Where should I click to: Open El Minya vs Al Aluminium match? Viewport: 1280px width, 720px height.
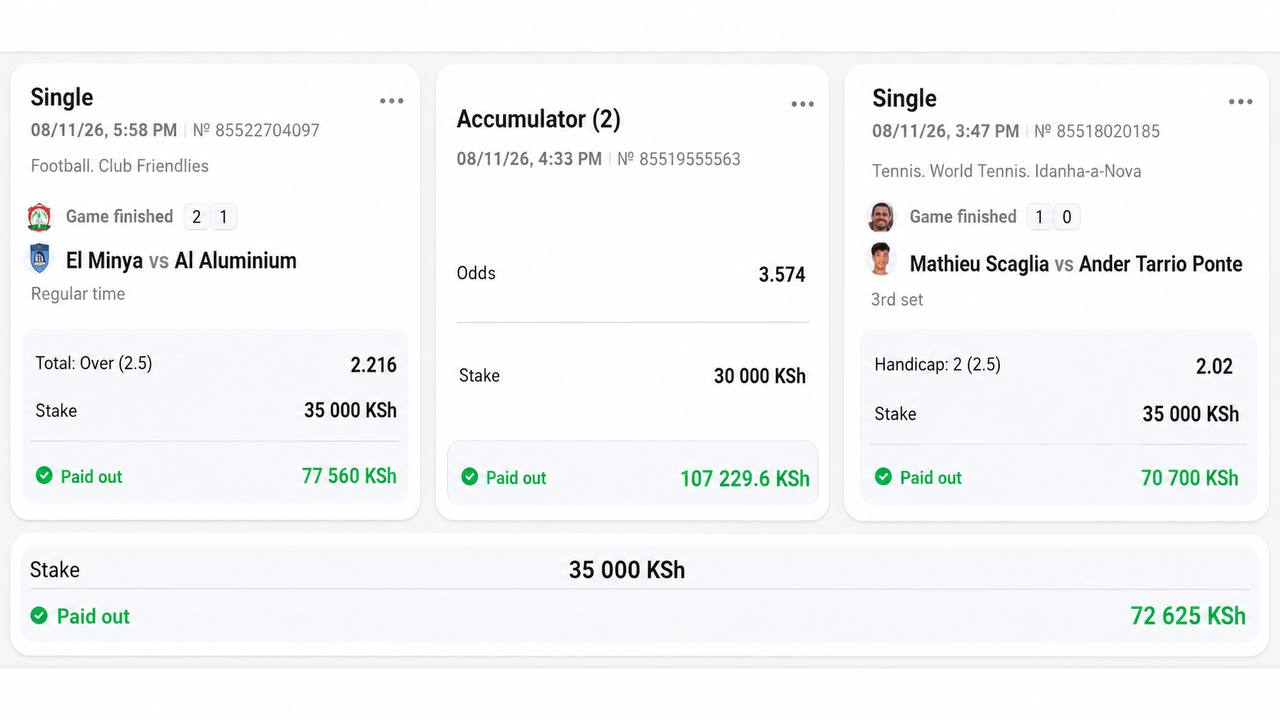click(x=181, y=261)
